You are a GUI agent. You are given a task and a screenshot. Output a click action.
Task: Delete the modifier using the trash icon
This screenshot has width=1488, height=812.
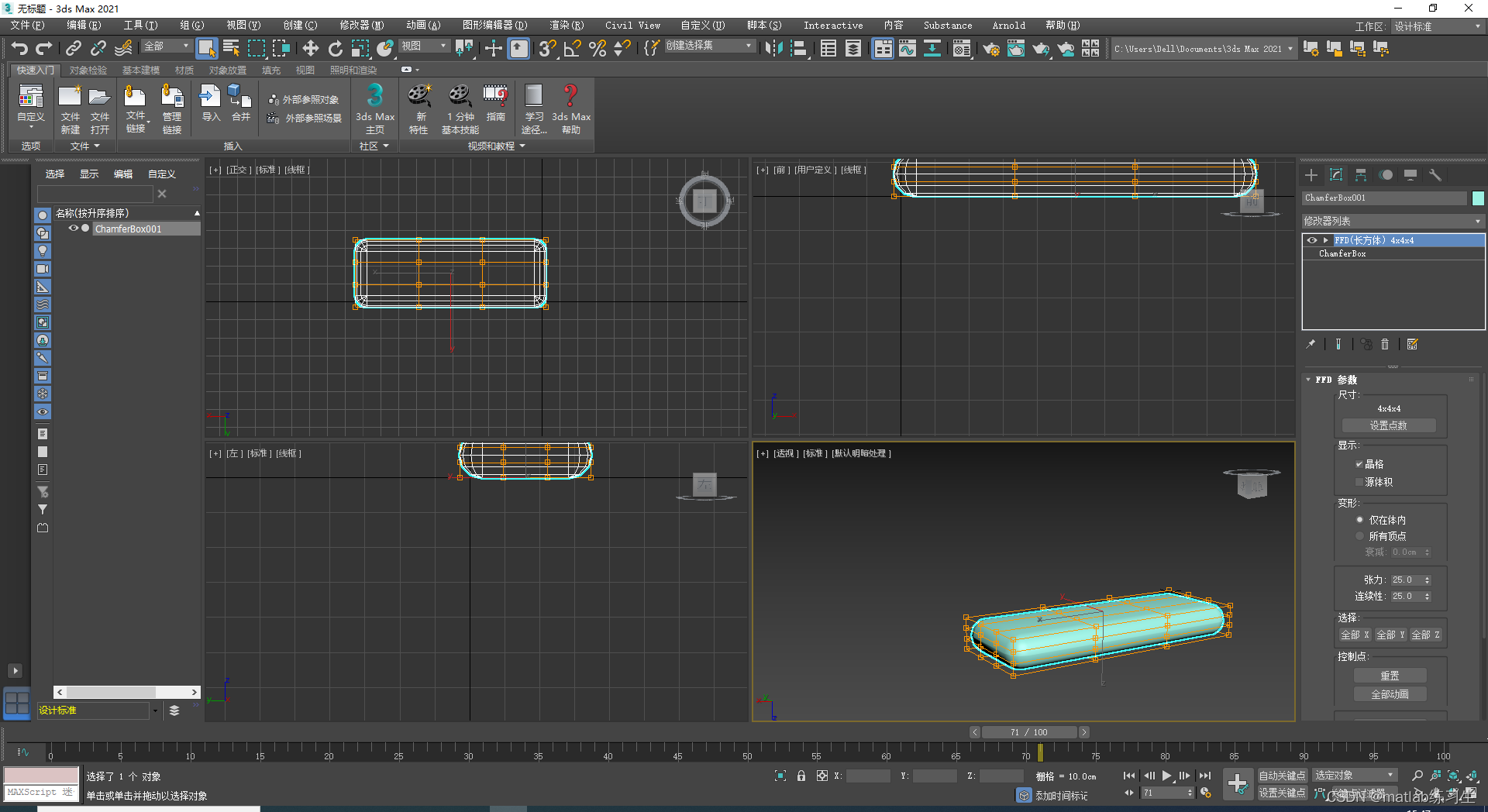pyautogui.click(x=1385, y=344)
